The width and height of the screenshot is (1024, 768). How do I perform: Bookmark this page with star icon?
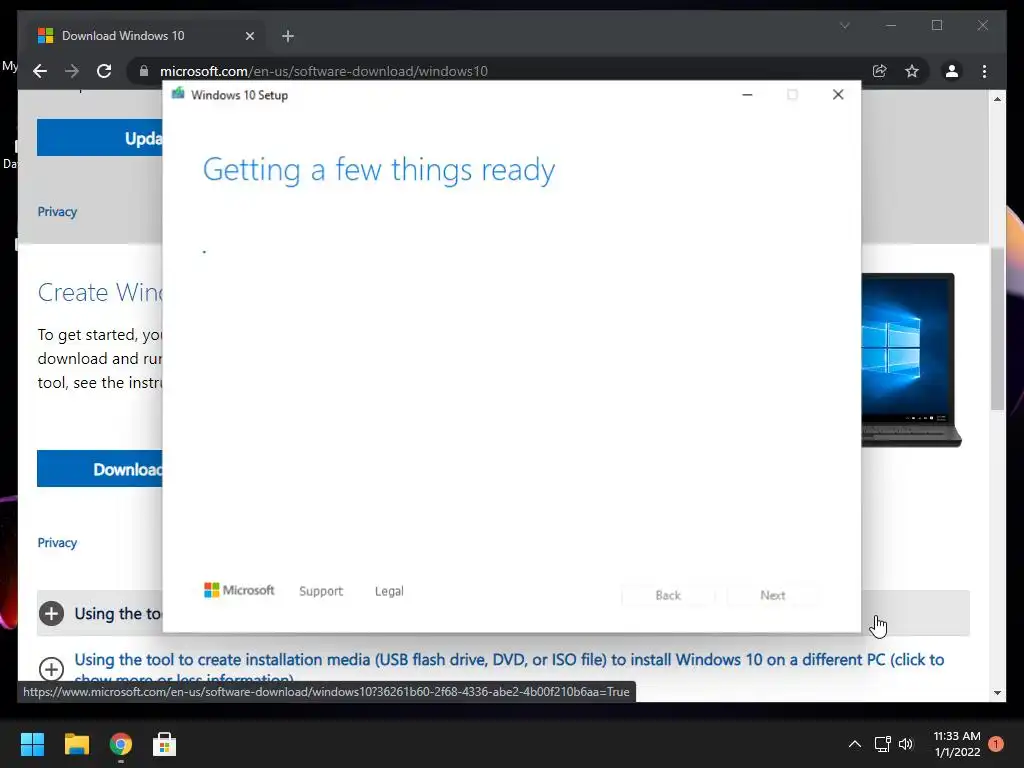(x=912, y=71)
